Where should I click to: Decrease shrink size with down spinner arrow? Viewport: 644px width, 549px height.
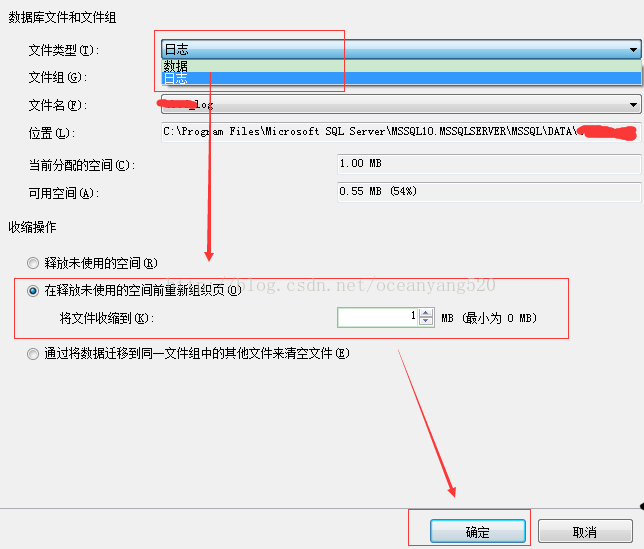point(426,322)
